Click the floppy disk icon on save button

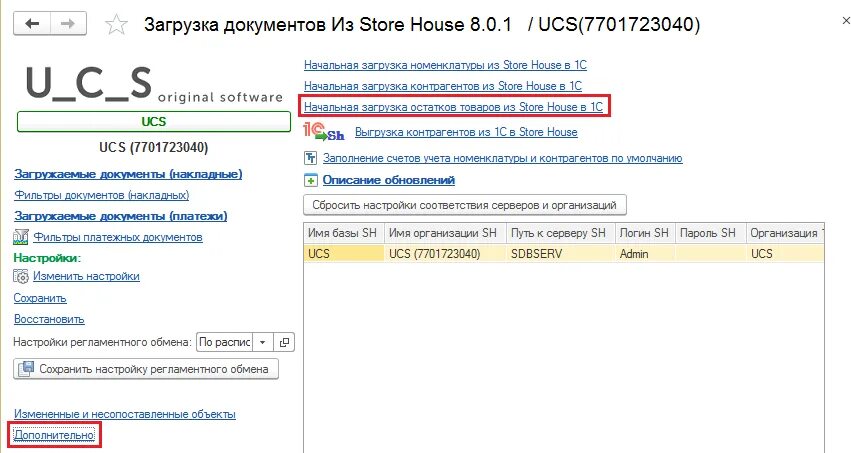(x=26, y=369)
